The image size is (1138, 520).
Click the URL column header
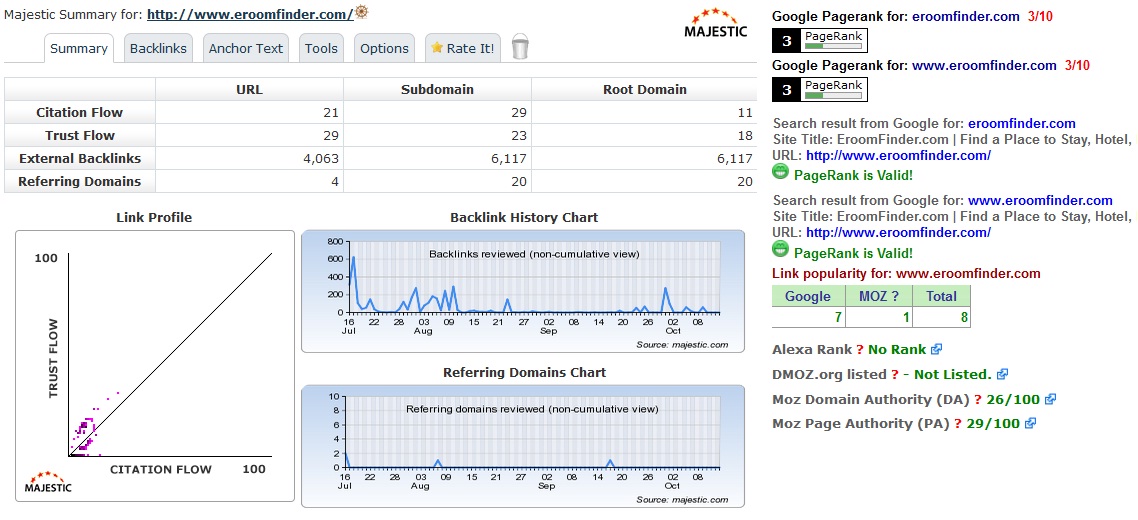[250, 89]
